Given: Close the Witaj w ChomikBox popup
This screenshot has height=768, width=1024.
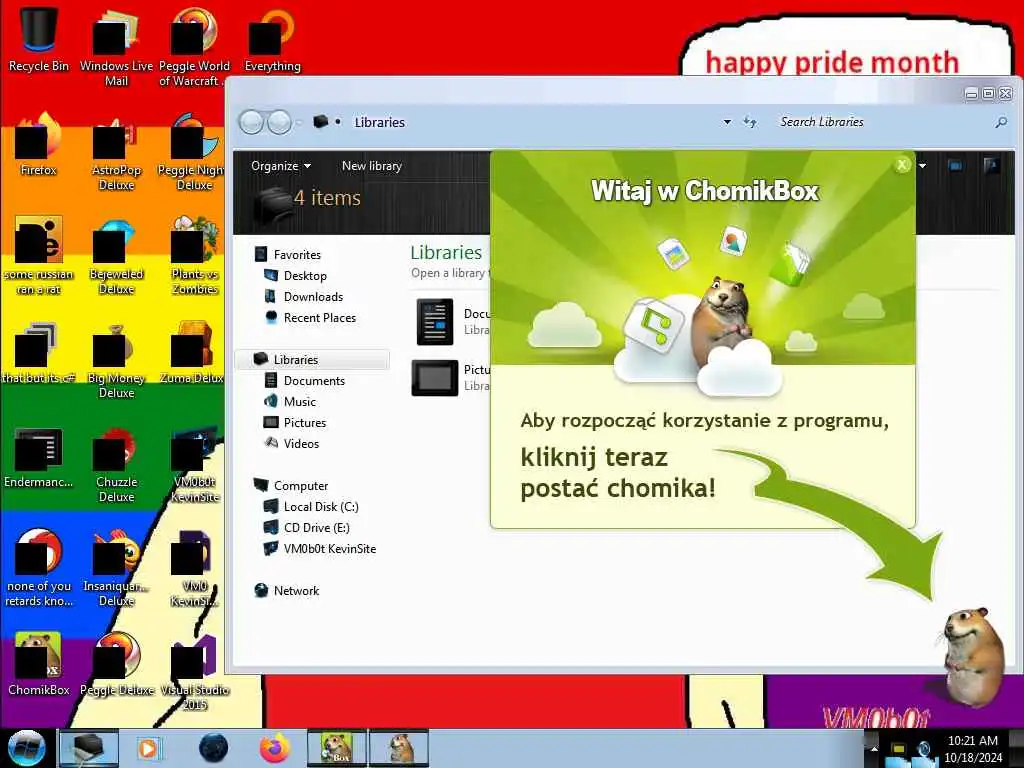Looking at the screenshot, I should tap(902, 165).
